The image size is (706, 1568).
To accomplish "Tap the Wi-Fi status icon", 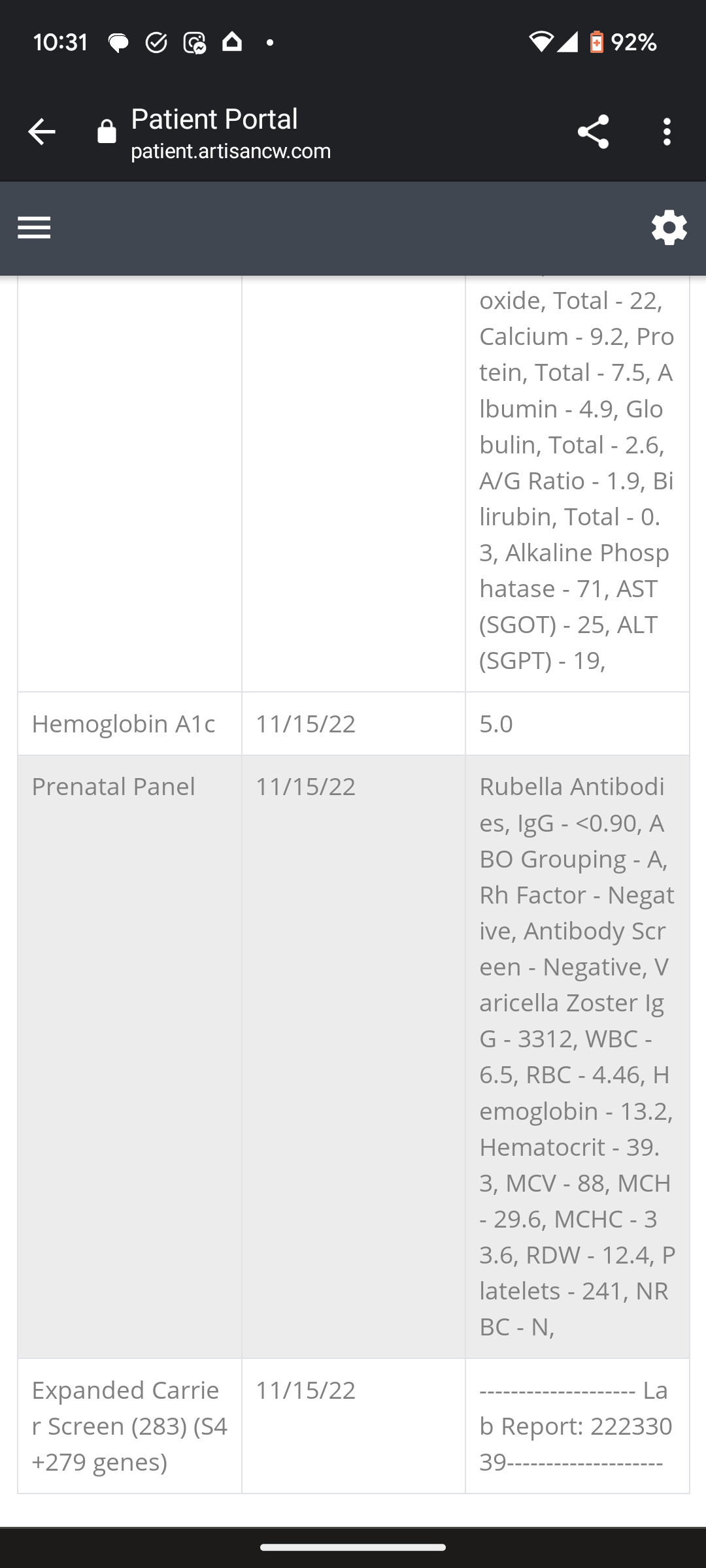I will [541, 42].
